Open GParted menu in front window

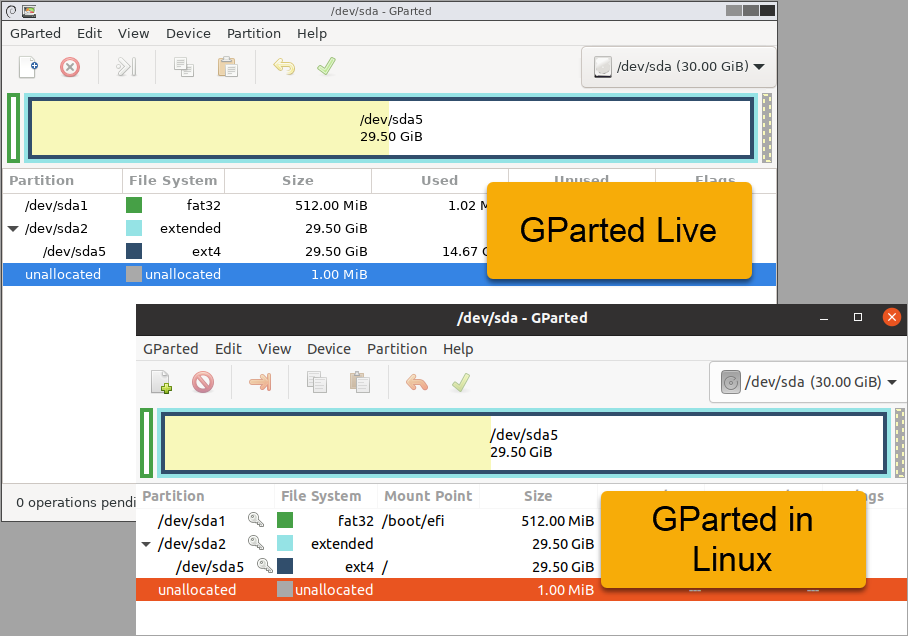[171, 349]
